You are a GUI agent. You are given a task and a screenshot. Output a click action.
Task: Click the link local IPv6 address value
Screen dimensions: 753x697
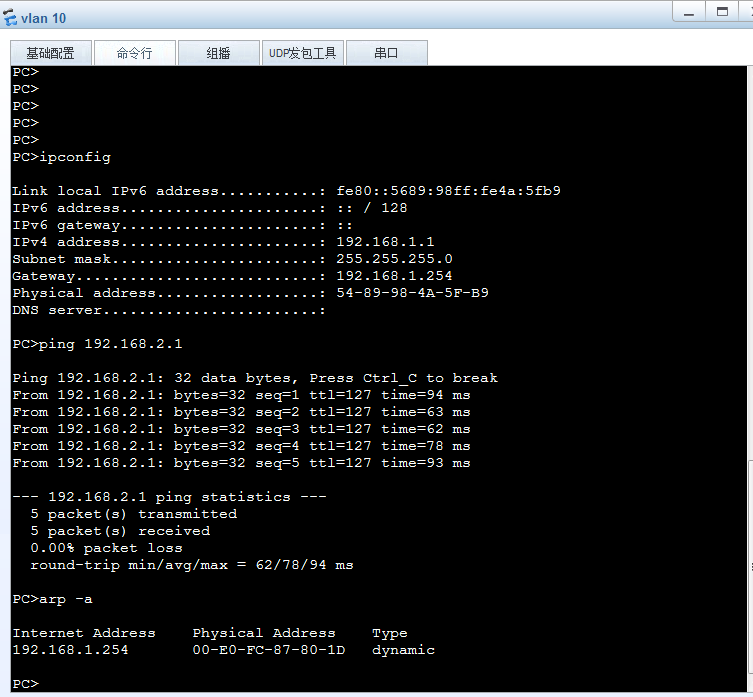[x=449, y=191]
